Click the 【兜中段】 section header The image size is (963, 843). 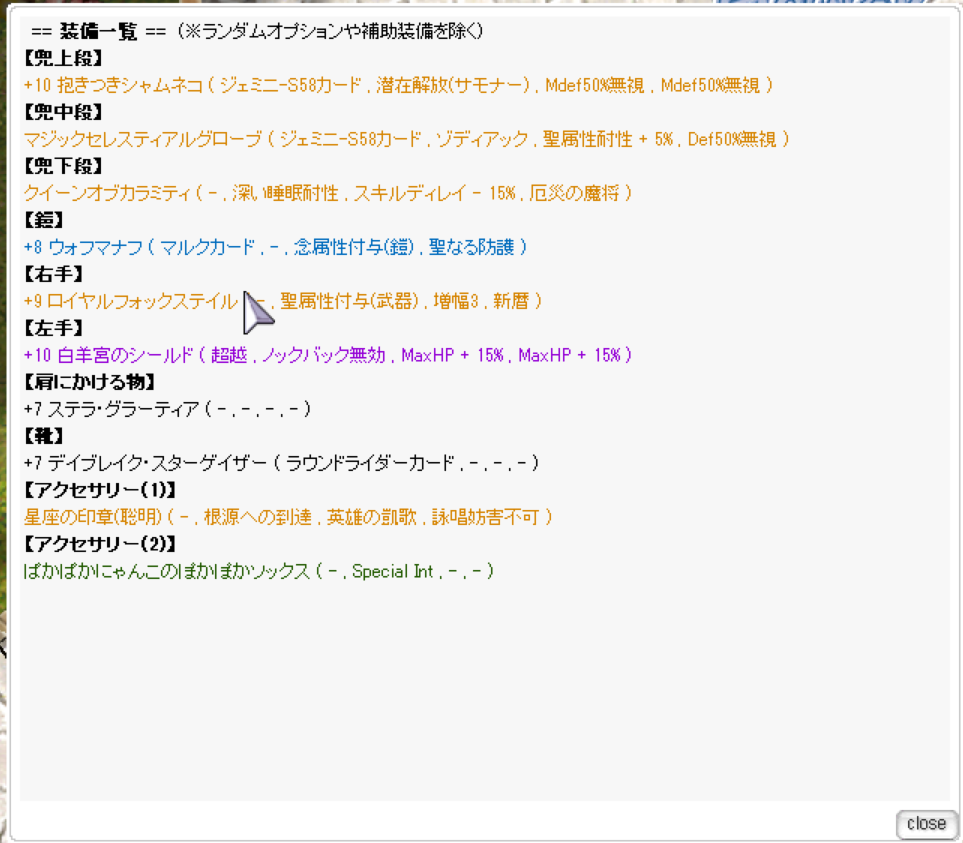64,113
